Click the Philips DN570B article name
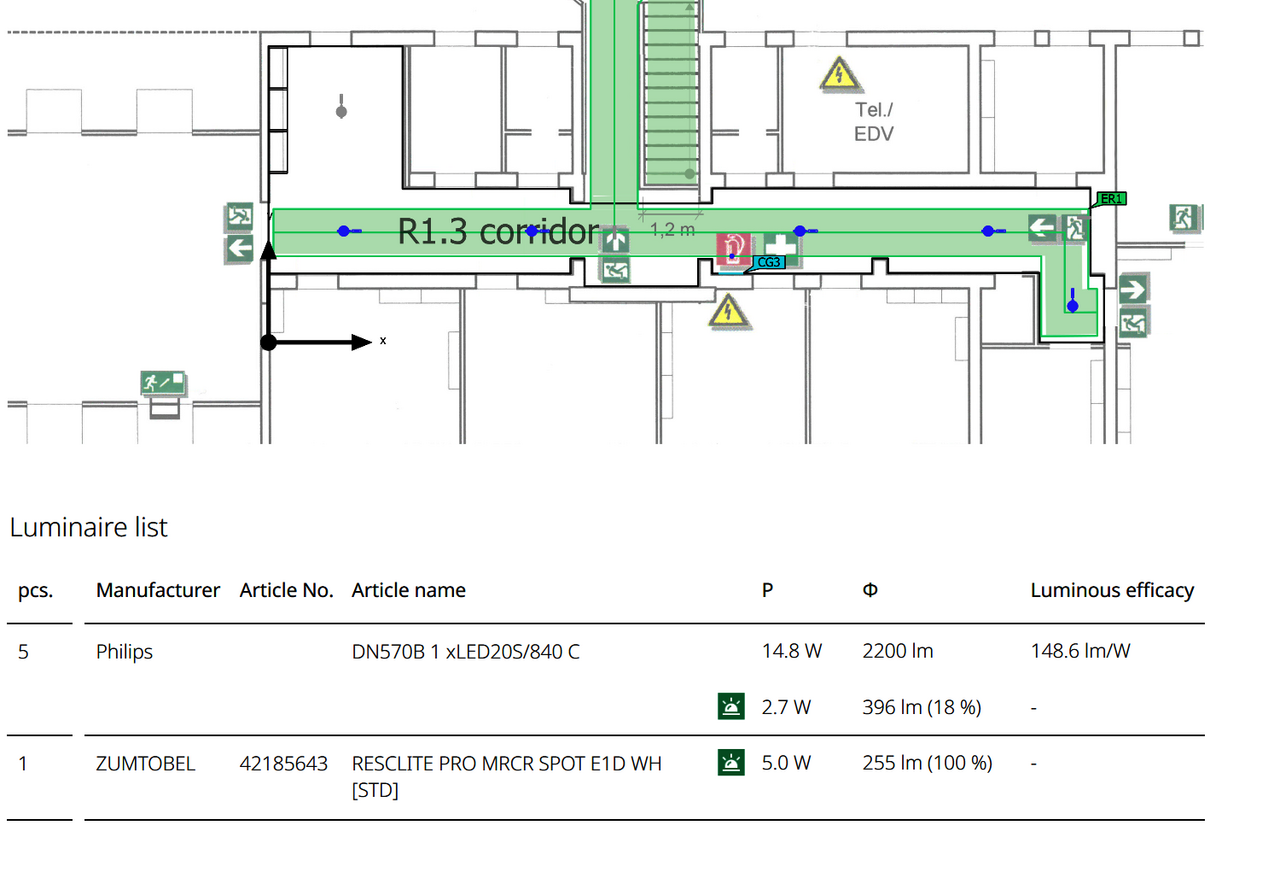The height and width of the screenshot is (884, 1280). tap(465, 651)
